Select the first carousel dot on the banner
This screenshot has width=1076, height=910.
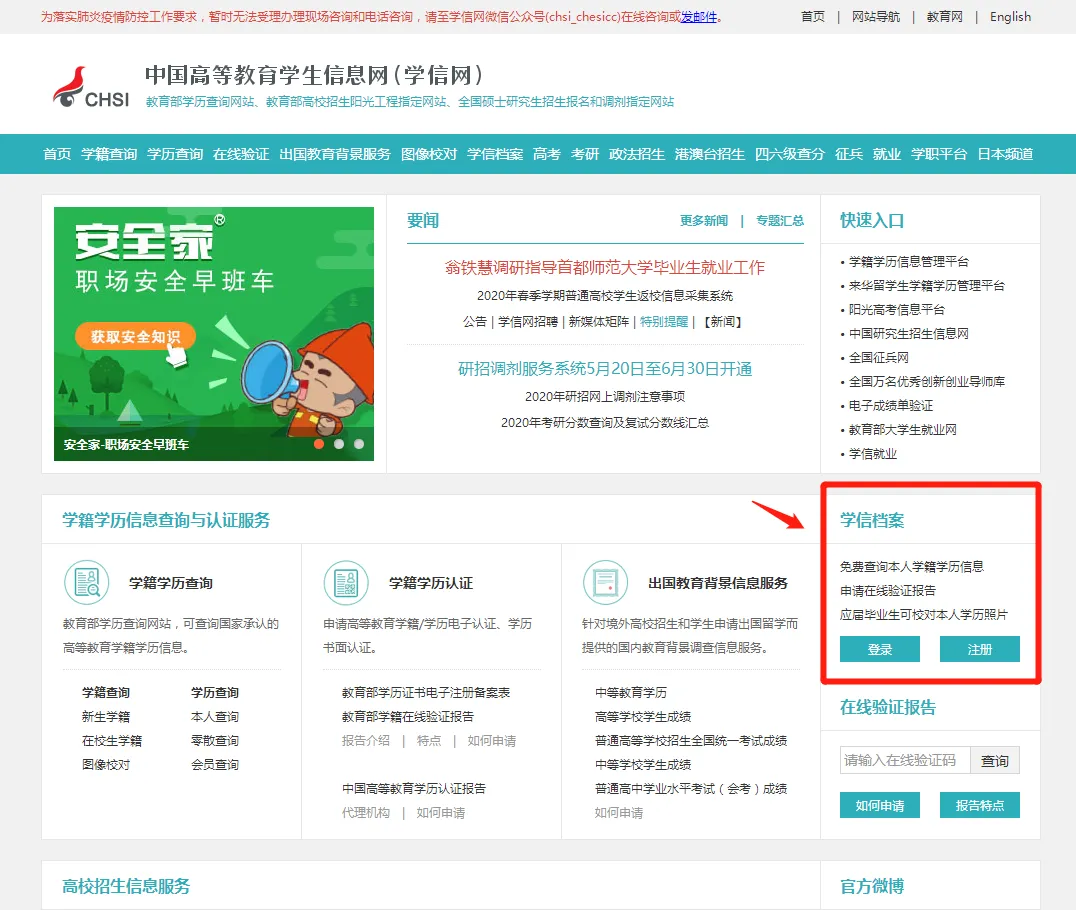click(319, 444)
